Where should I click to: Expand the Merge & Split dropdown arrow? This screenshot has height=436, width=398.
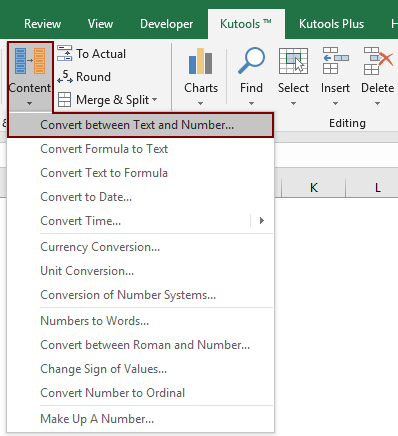point(154,100)
